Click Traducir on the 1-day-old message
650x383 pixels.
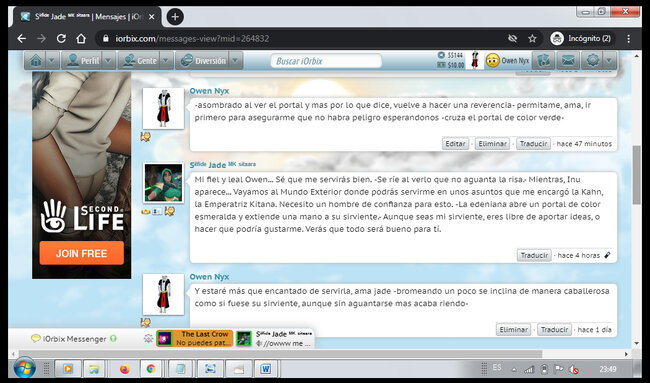[554, 330]
